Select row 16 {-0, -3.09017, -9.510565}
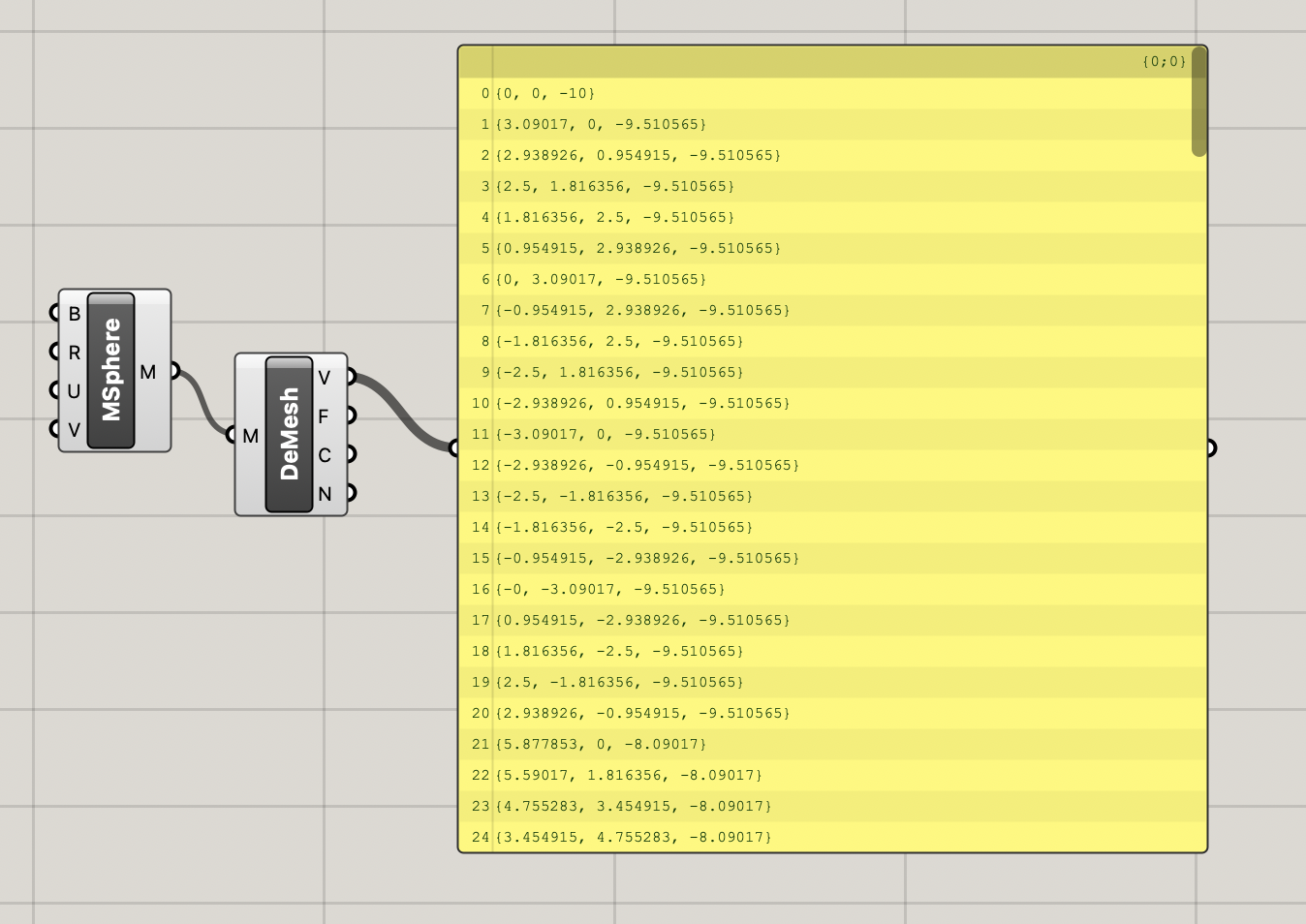 pos(610,589)
